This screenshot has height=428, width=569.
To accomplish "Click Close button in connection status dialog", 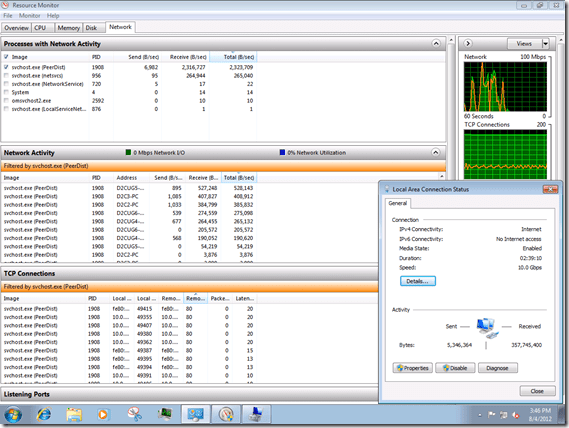I will (537, 391).
